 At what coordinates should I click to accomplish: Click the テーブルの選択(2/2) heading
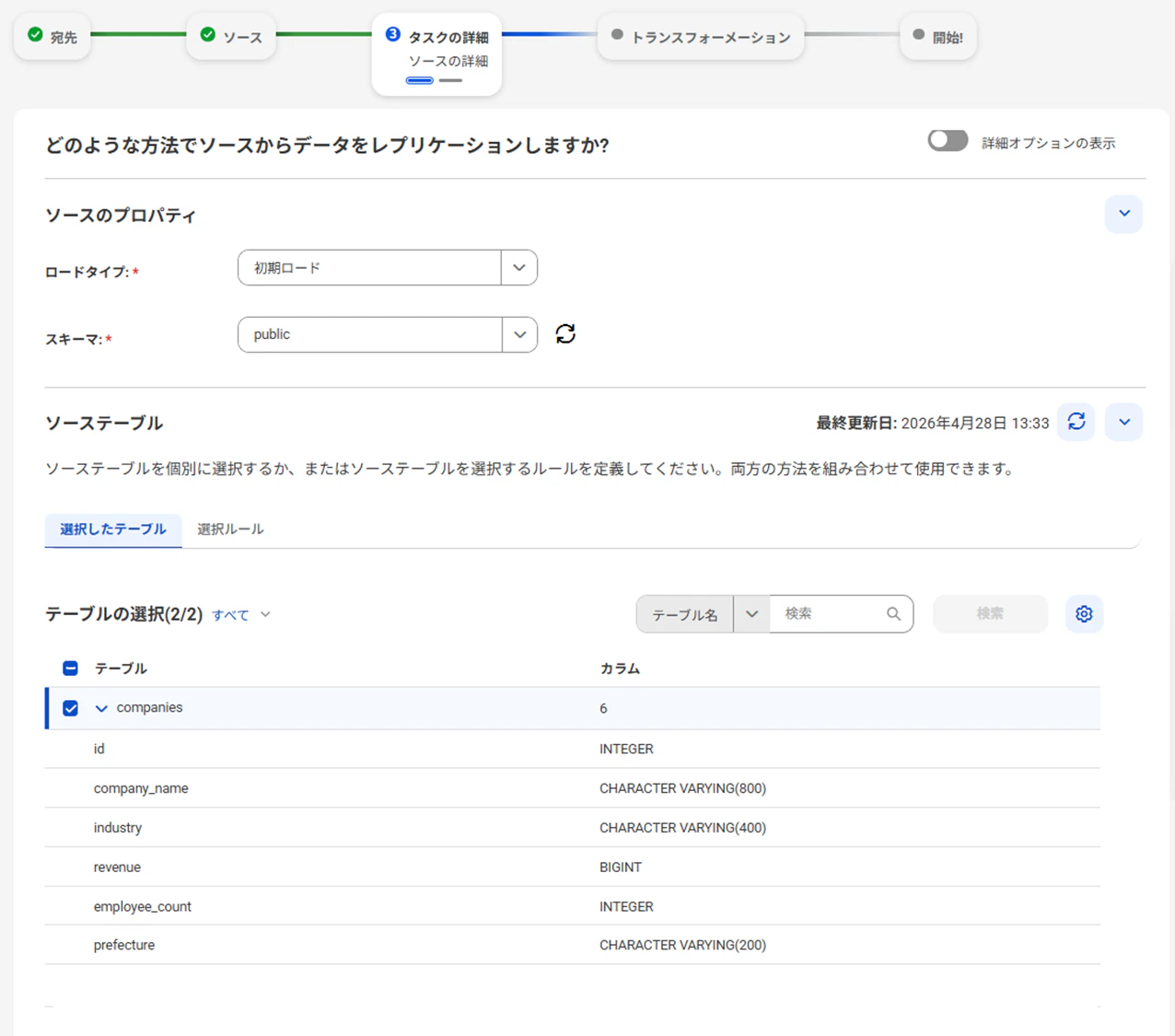(x=123, y=614)
